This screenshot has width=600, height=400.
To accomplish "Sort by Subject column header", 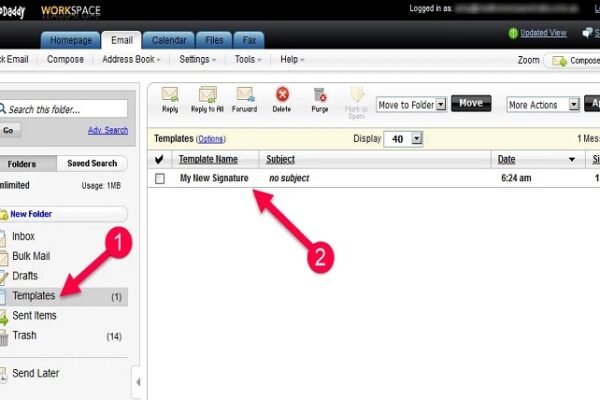I will pyautogui.click(x=280, y=159).
